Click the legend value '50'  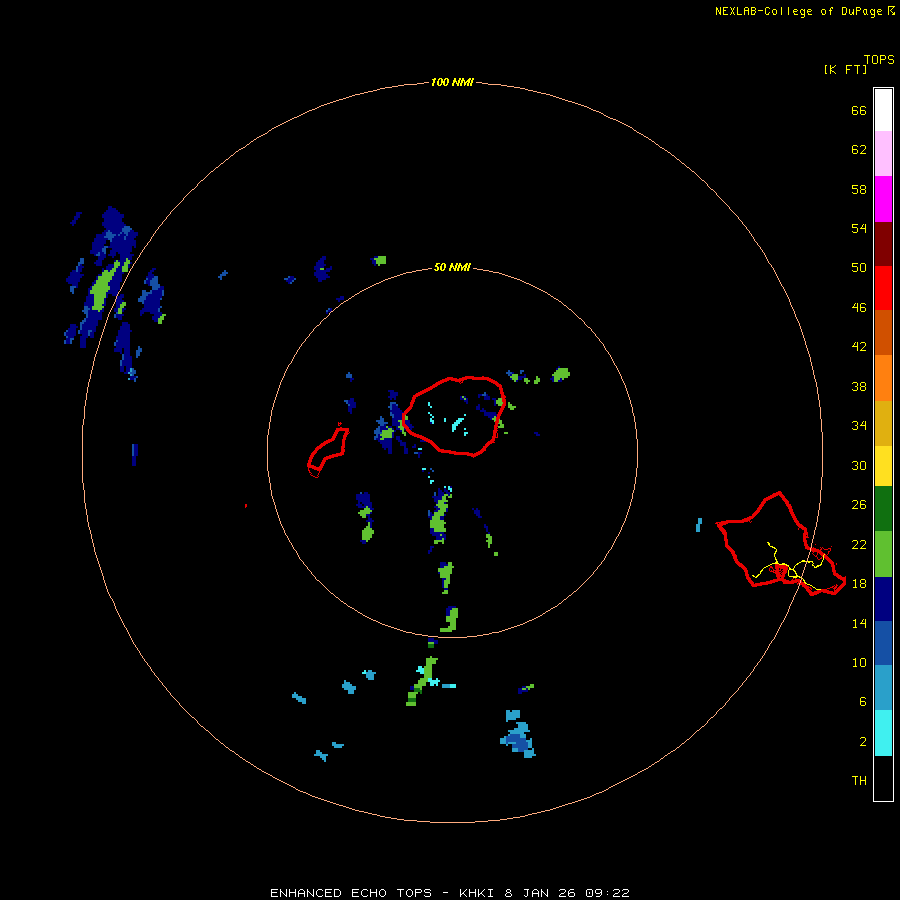point(859,268)
